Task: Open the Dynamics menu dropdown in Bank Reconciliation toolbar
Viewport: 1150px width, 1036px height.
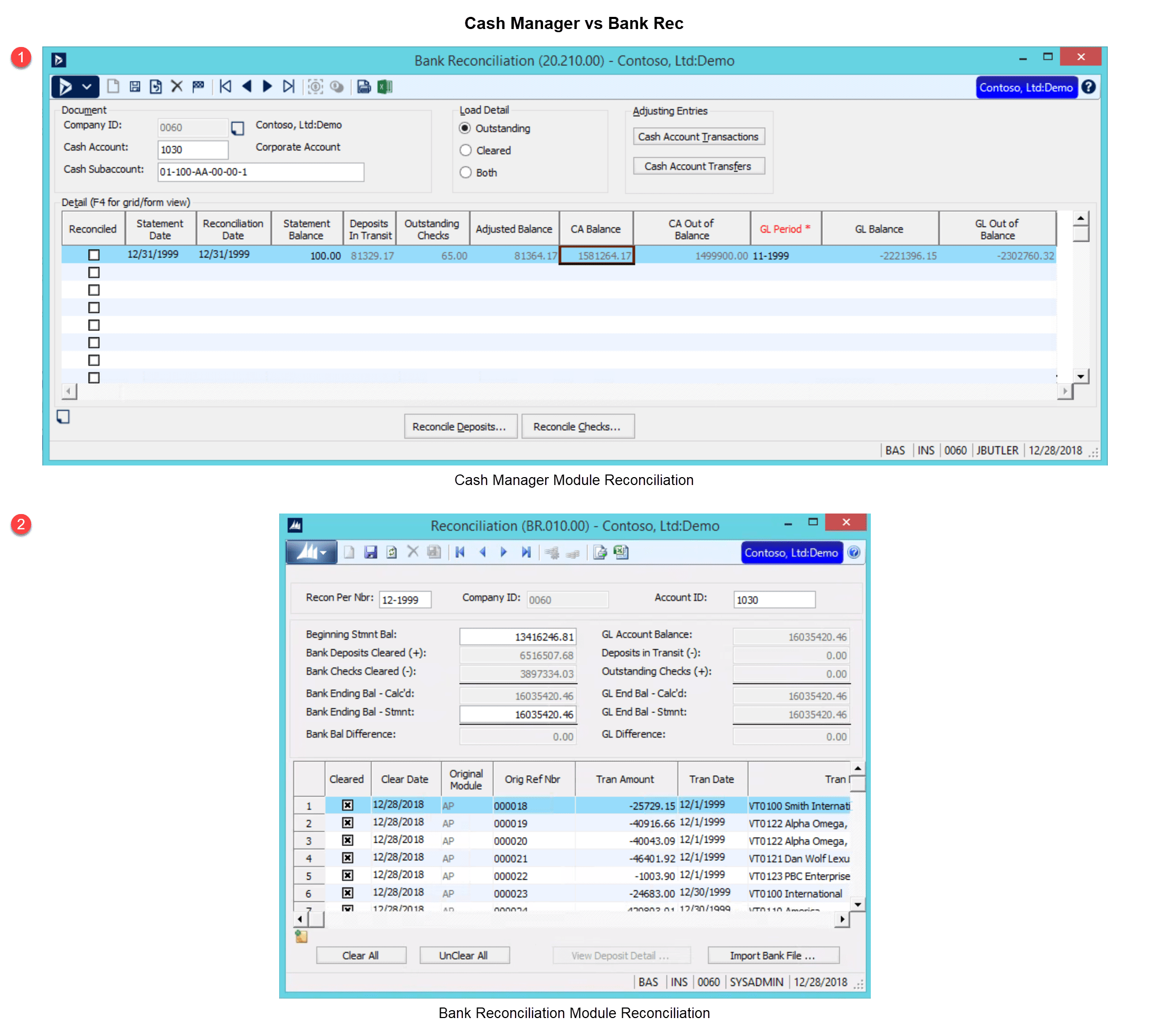Action: [x=75, y=87]
